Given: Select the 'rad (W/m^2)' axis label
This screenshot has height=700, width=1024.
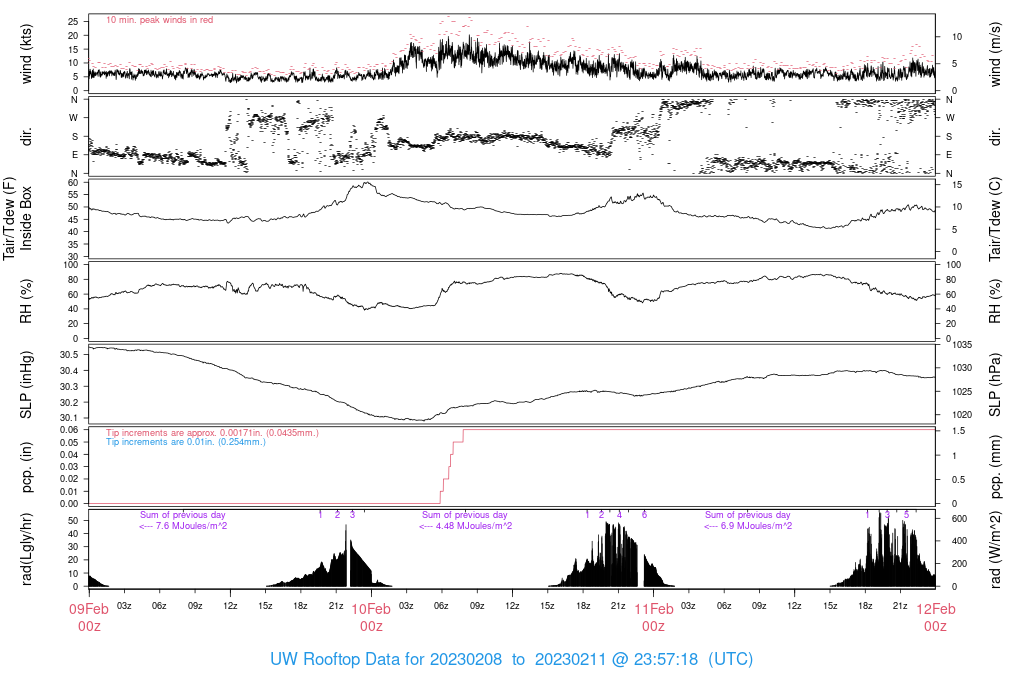Looking at the screenshot, I should click(995, 550).
